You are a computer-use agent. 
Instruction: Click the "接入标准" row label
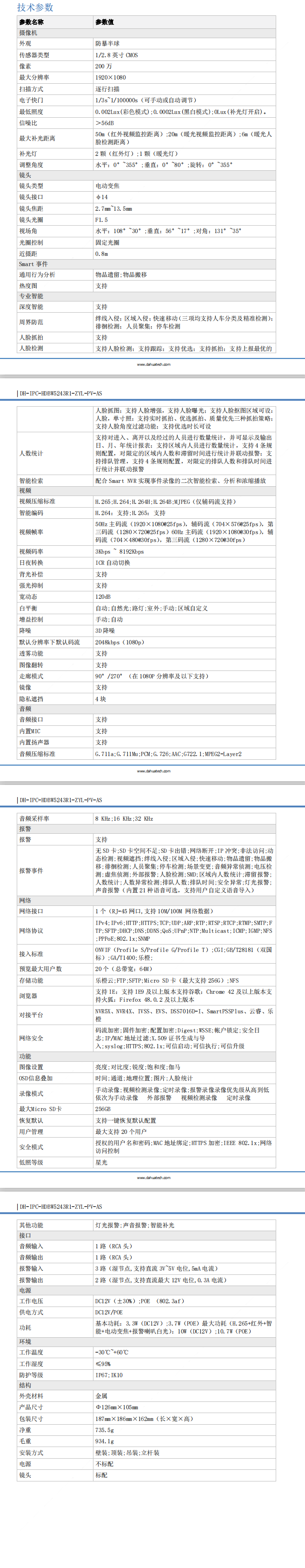[31, 954]
